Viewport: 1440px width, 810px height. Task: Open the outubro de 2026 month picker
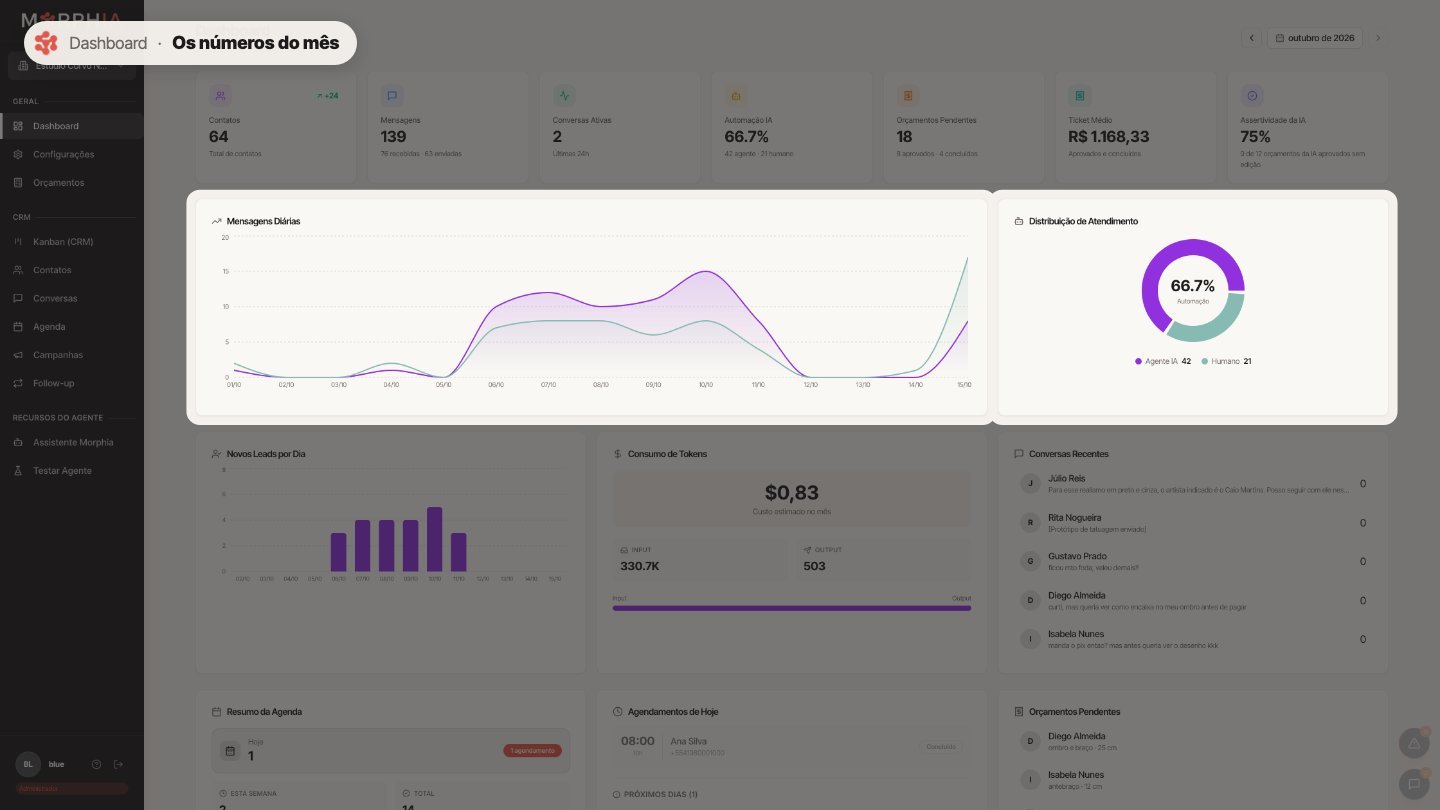coord(1314,38)
